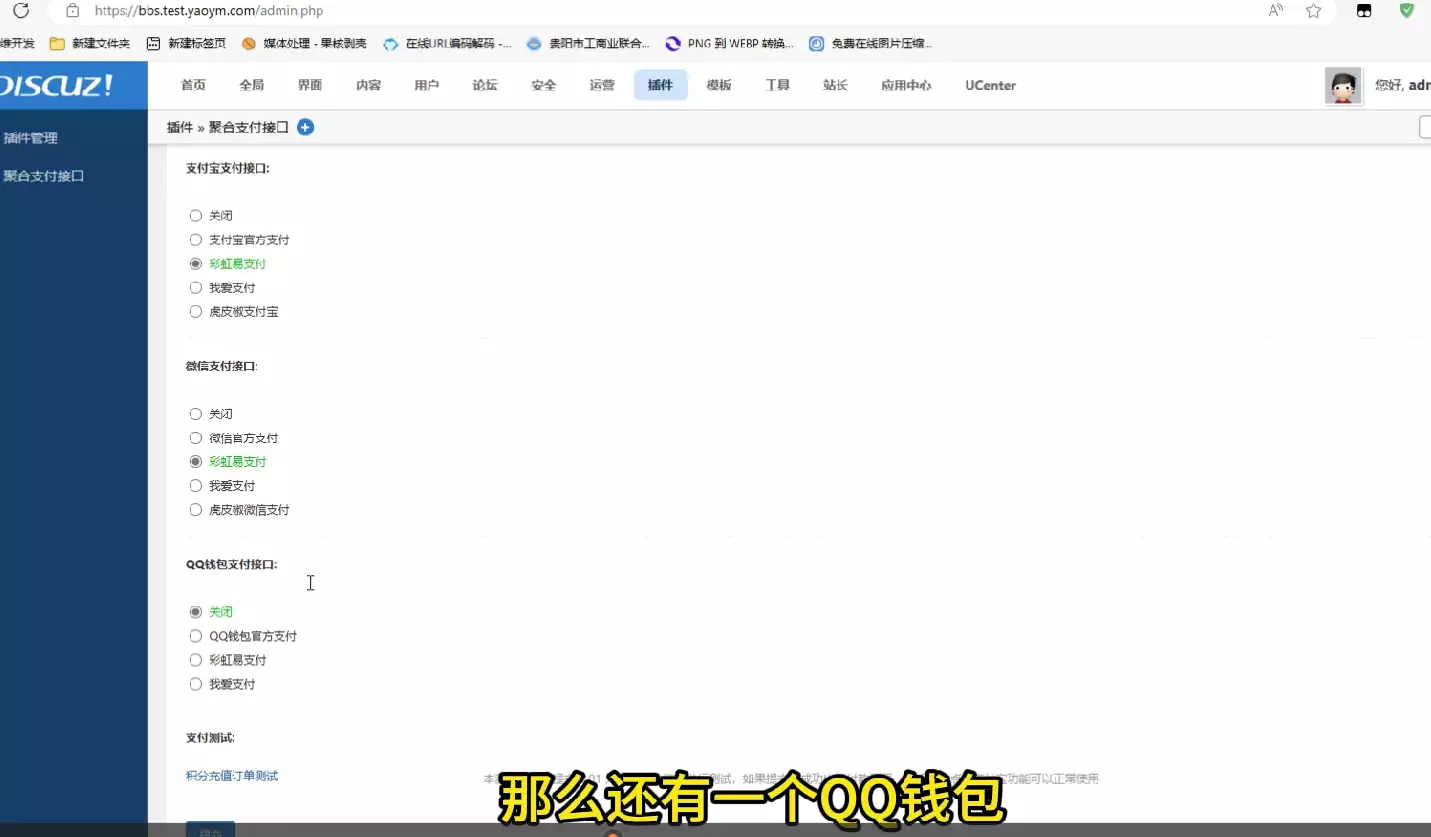
Task: Click the 支付宝支付接口 section label
Action: [228, 168]
